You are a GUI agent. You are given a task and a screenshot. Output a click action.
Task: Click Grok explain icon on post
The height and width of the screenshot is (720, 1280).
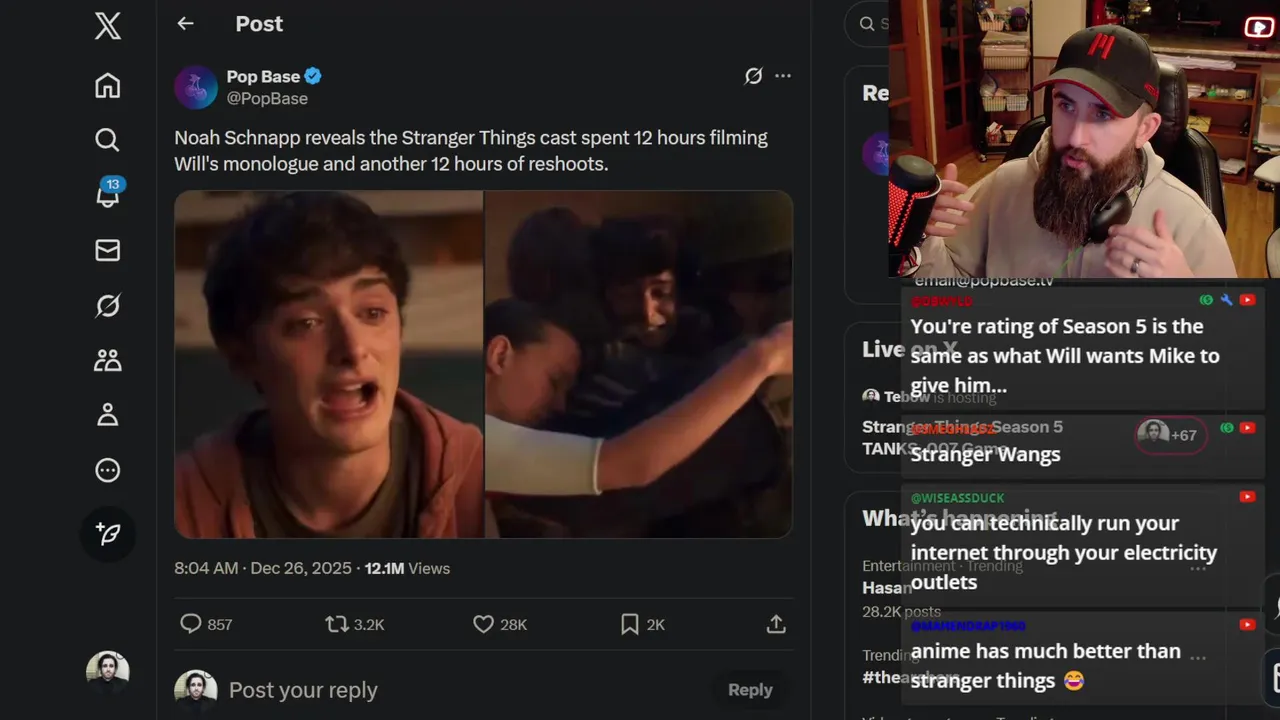(x=754, y=76)
